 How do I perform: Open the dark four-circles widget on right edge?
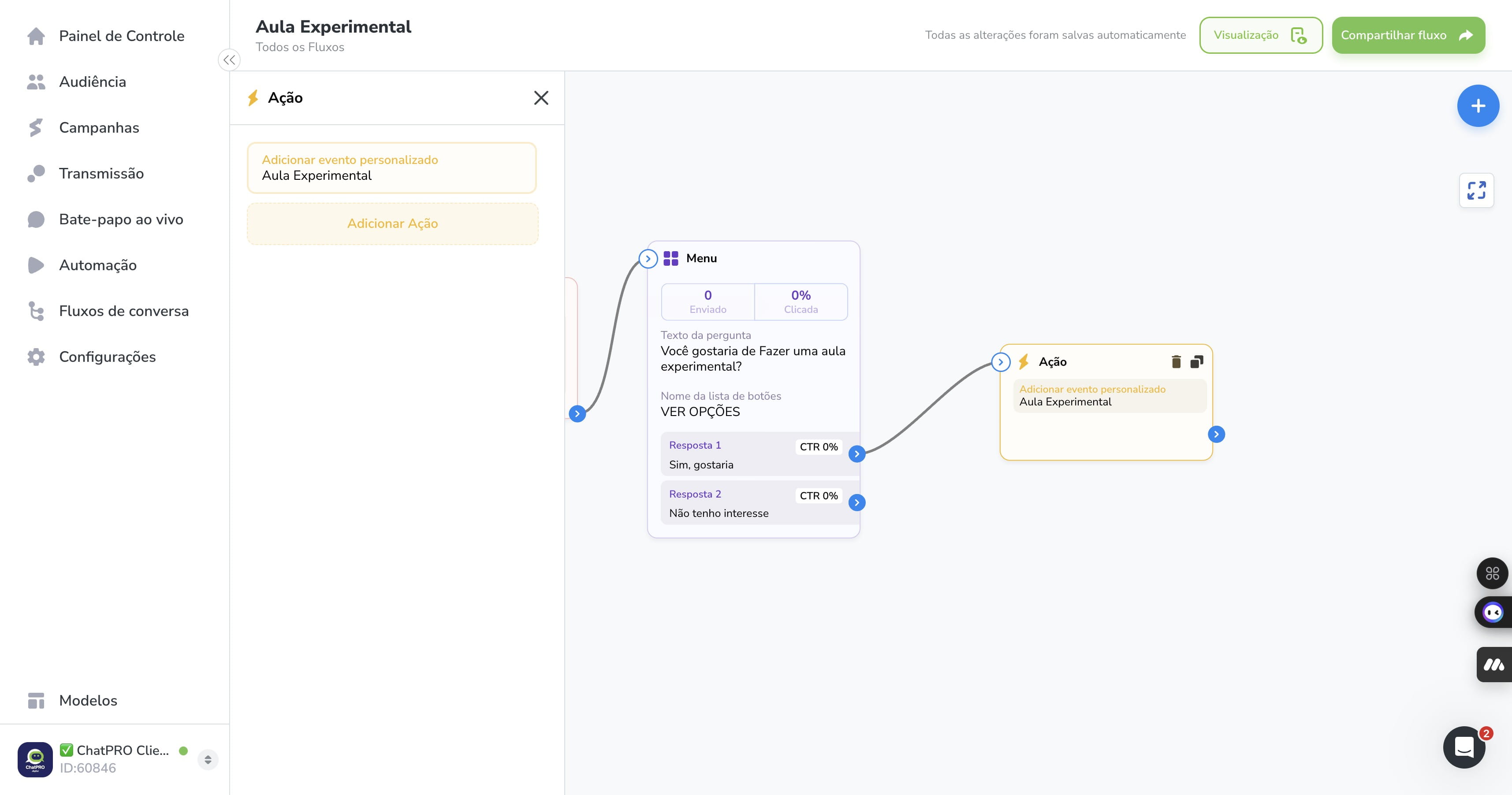pyautogui.click(x=1493, y=573)
